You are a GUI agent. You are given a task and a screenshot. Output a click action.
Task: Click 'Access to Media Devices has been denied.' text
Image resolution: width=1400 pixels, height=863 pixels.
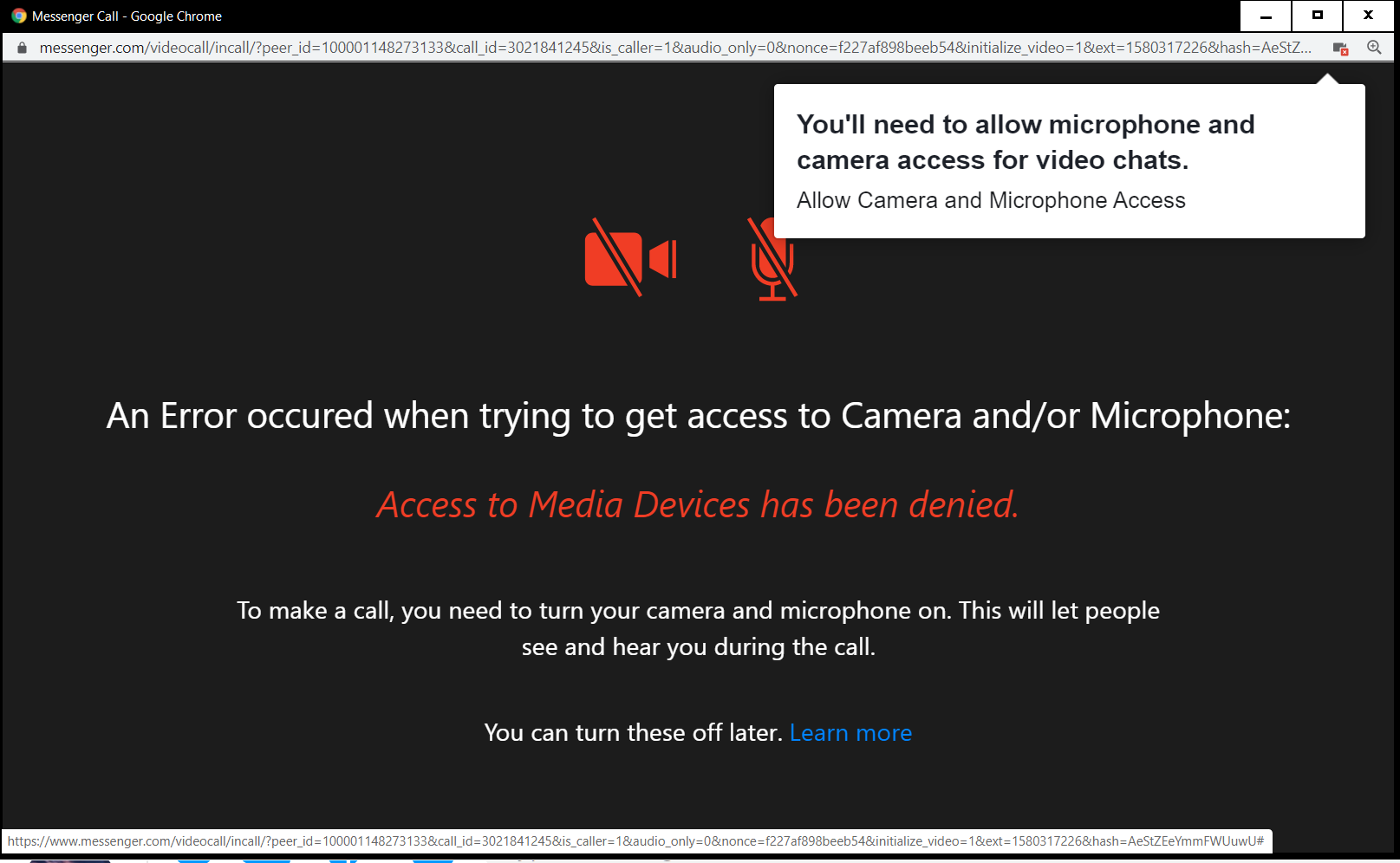coord(698,504)
